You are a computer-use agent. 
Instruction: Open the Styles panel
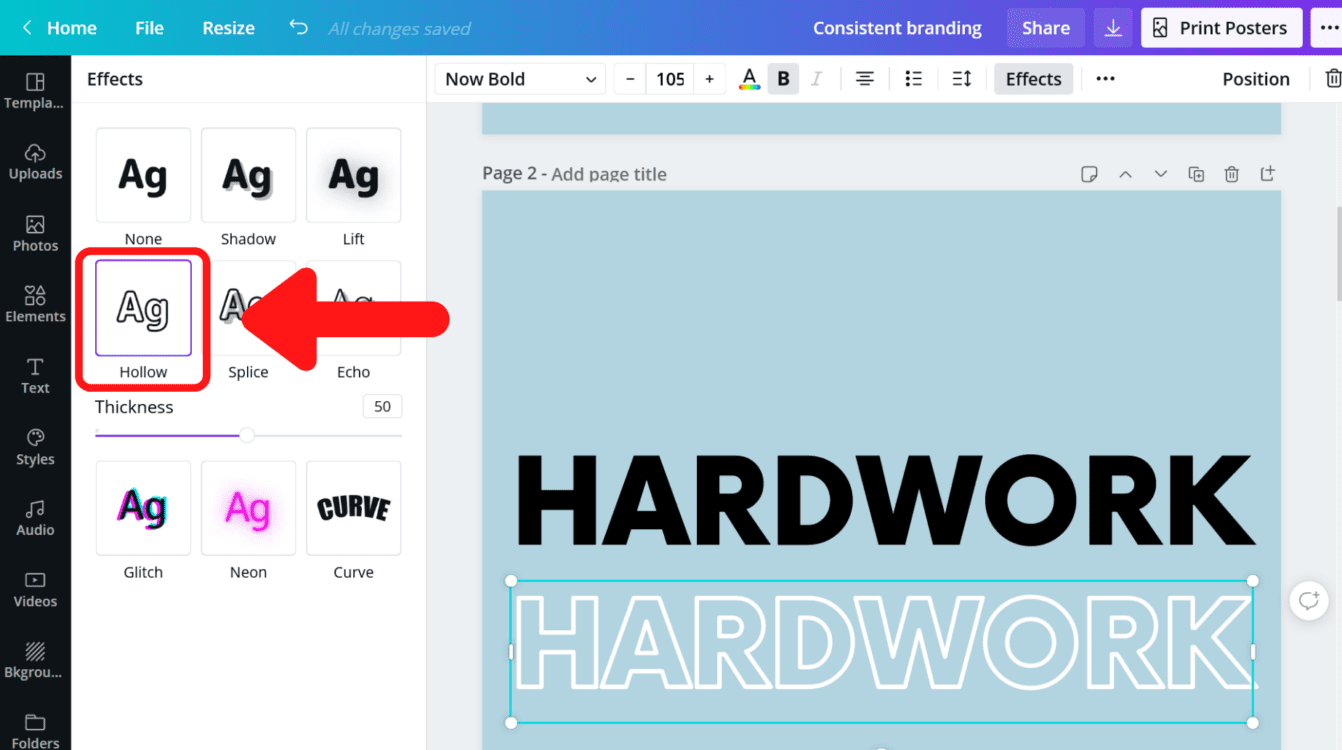(x=35, y=447)
